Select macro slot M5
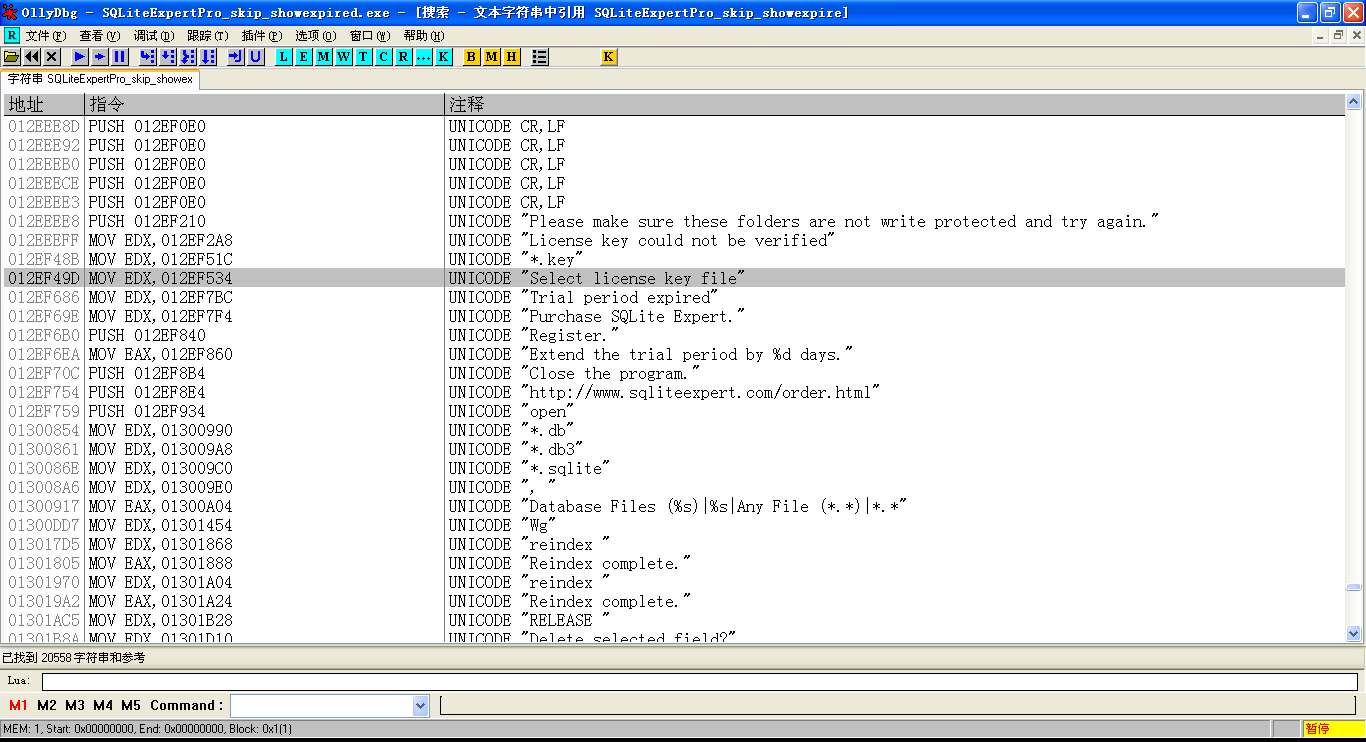Viewport: 1366px width, 742px height. pyautogui.click(x=131, y=705)
